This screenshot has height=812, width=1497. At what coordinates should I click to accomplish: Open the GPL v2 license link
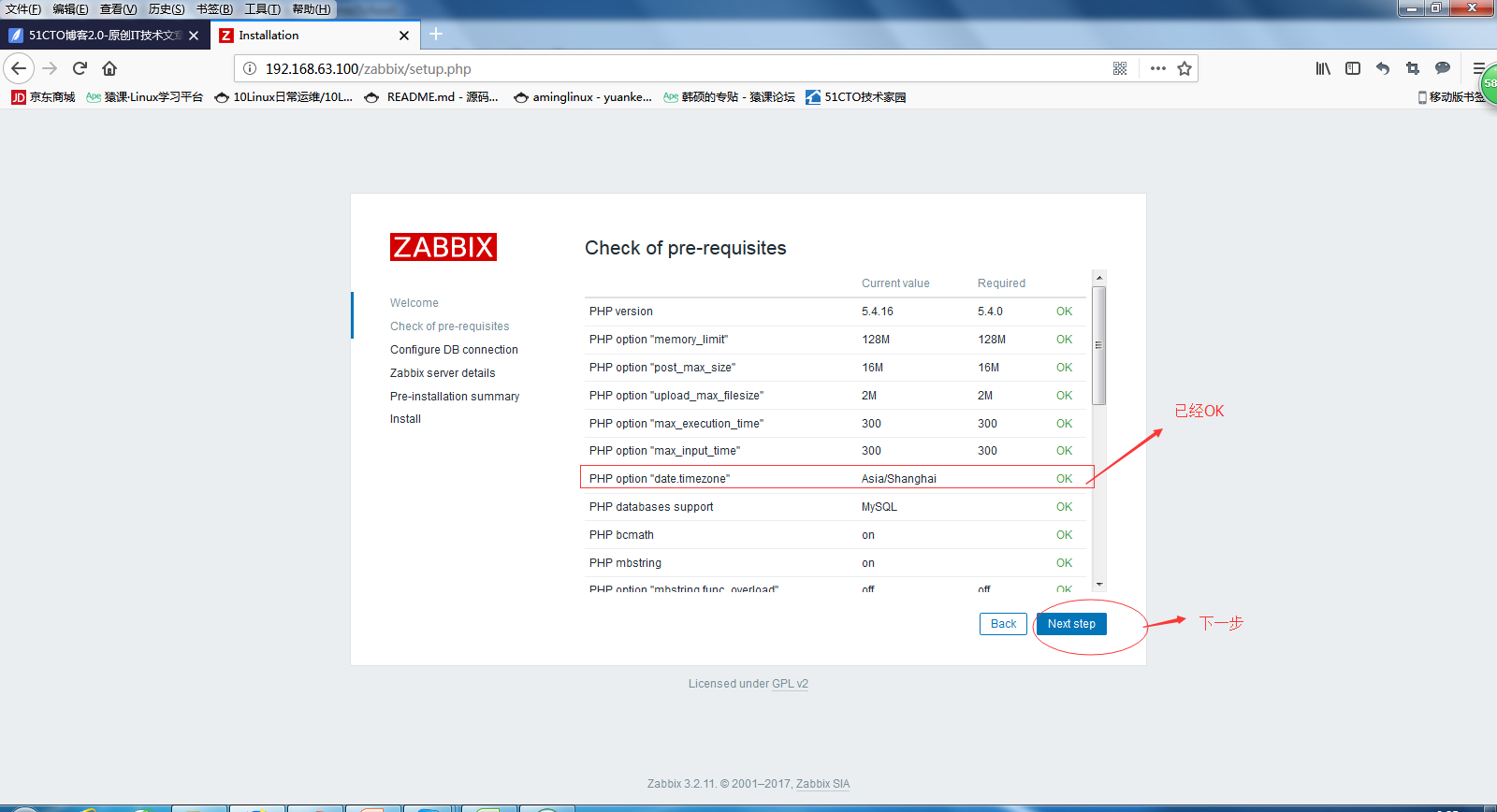pos(790,684)
